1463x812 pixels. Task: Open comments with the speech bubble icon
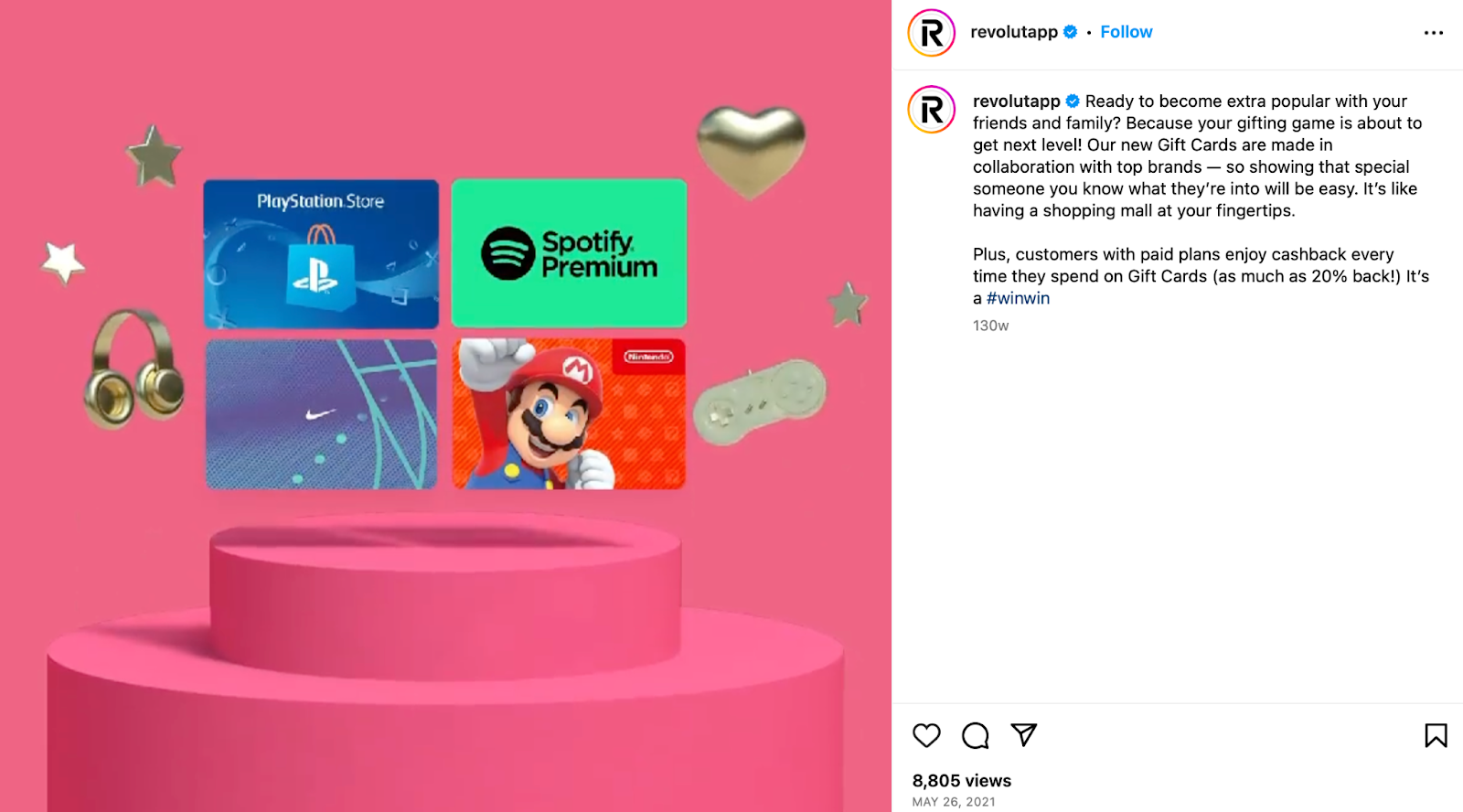976,735
